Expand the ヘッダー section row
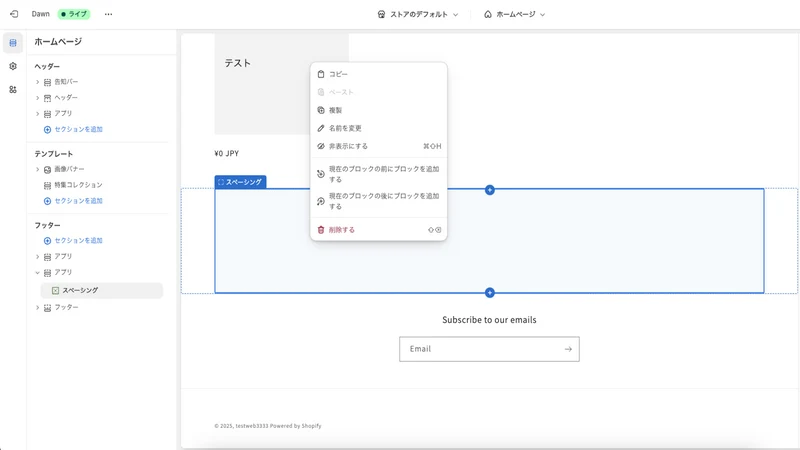 pyautogui.click(x=37, y=97)
